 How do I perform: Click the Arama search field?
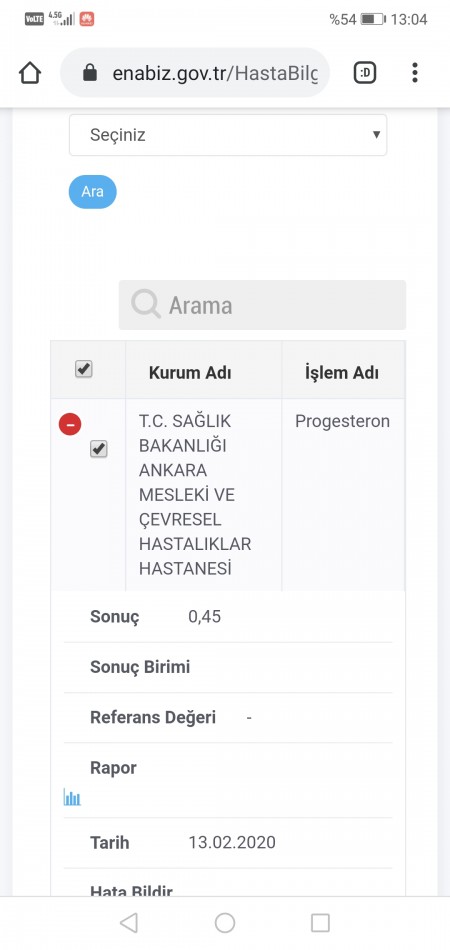pos(262,305)
